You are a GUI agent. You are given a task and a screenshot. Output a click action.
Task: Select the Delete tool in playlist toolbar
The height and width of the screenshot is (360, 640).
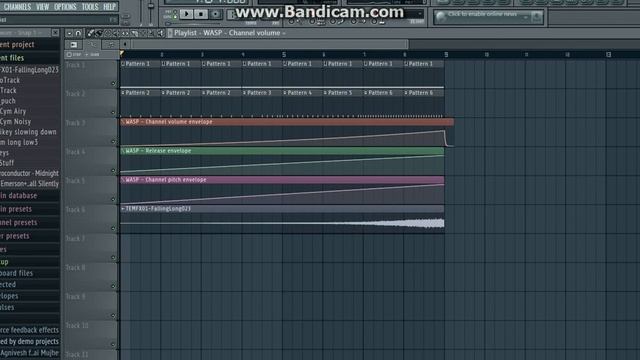pyautogui.click(x=108, y=33)
